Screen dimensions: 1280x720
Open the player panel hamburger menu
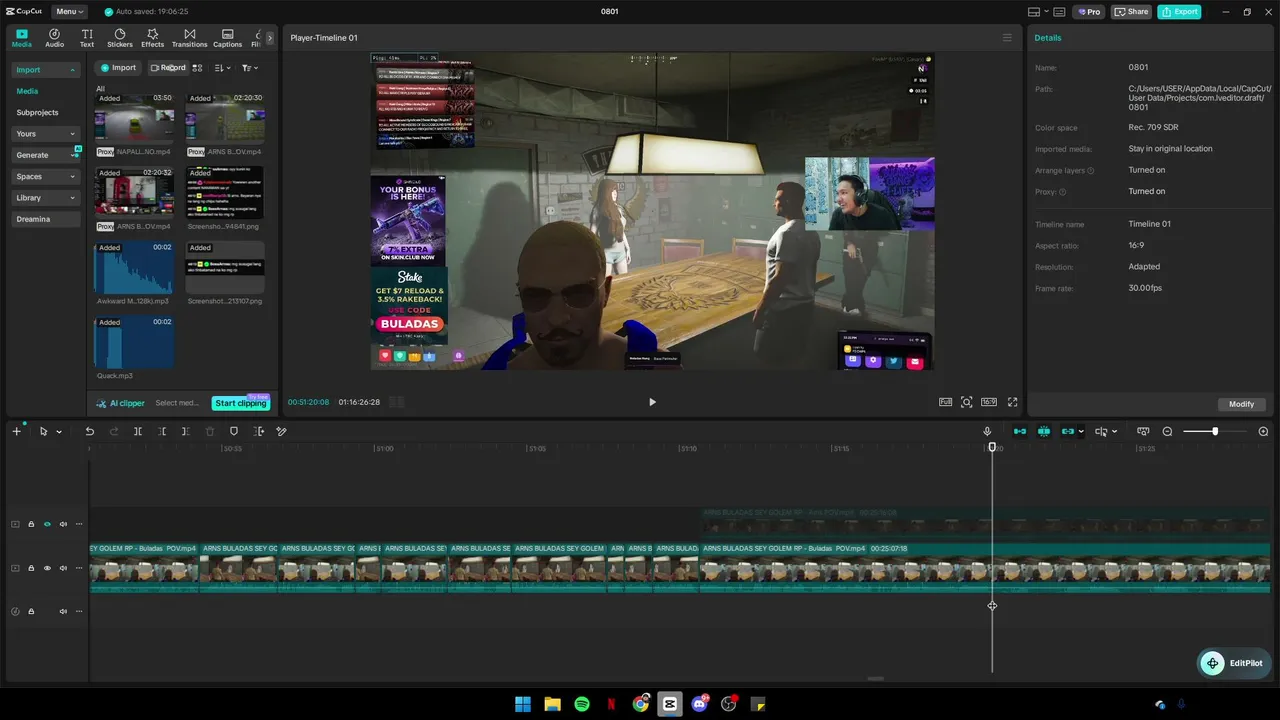(1007, 38)
